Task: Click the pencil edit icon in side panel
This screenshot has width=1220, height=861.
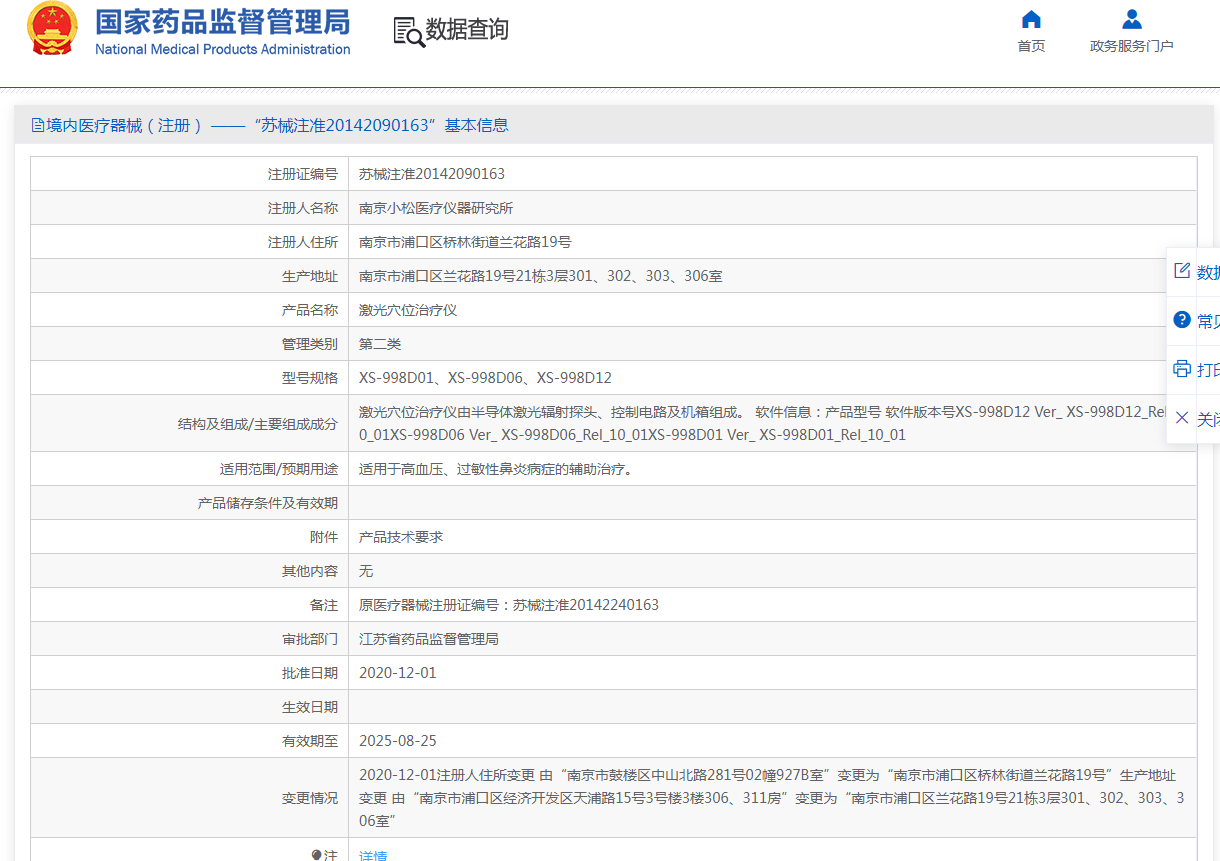Action: pos(1181,271)
